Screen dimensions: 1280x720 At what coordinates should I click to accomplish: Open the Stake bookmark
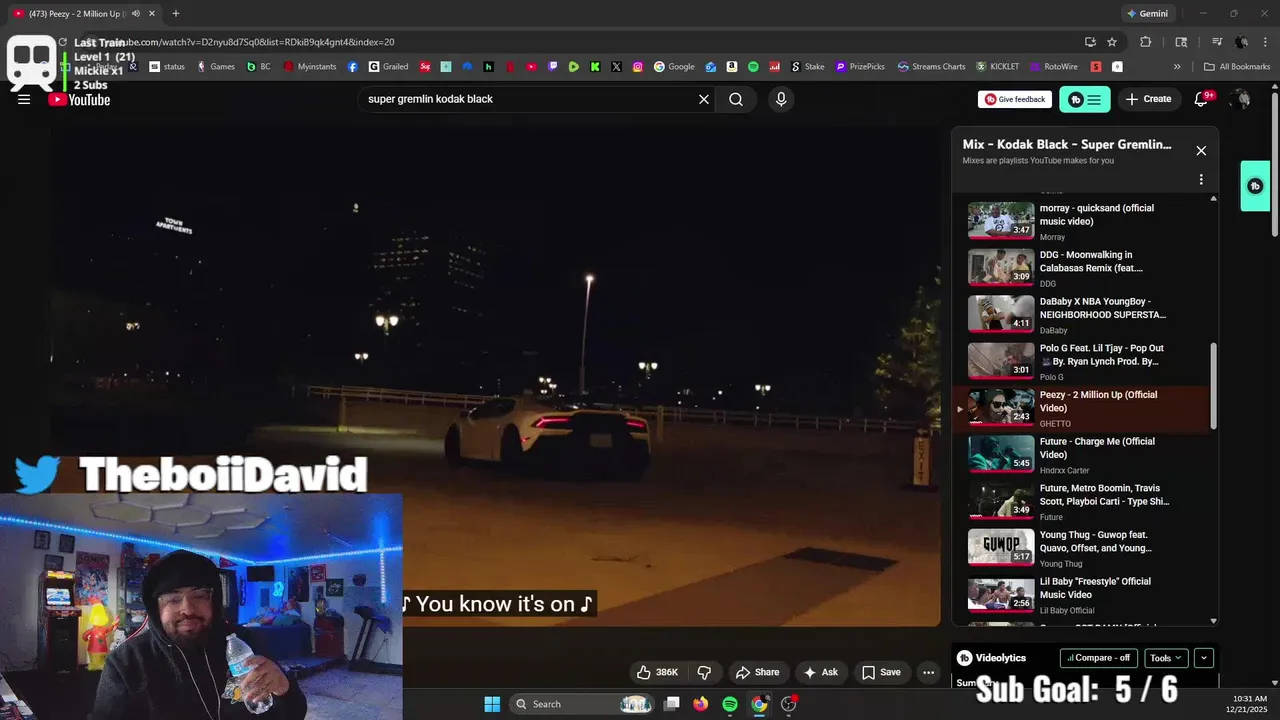(808, 66)
